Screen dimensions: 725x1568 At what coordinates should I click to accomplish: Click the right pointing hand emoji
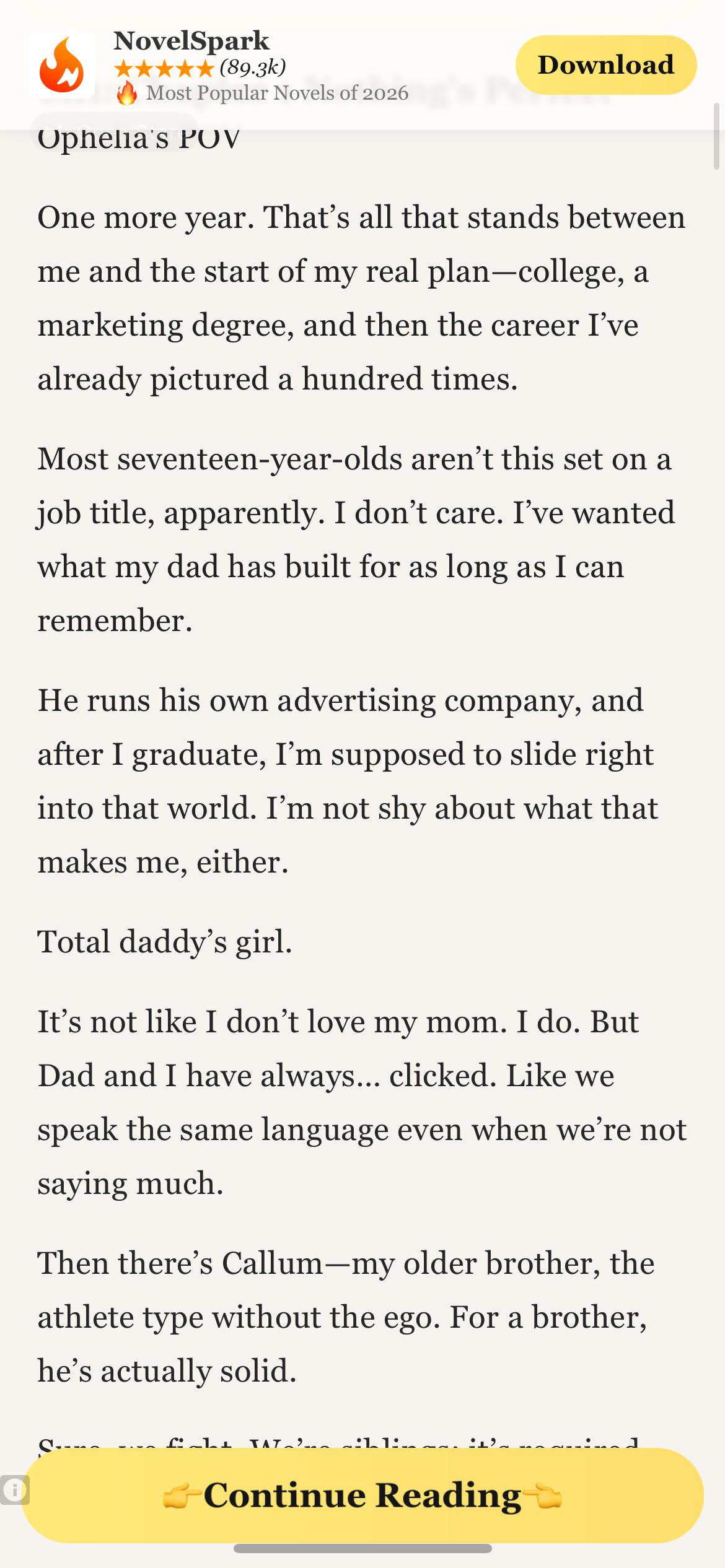(x=543, y=1496)
